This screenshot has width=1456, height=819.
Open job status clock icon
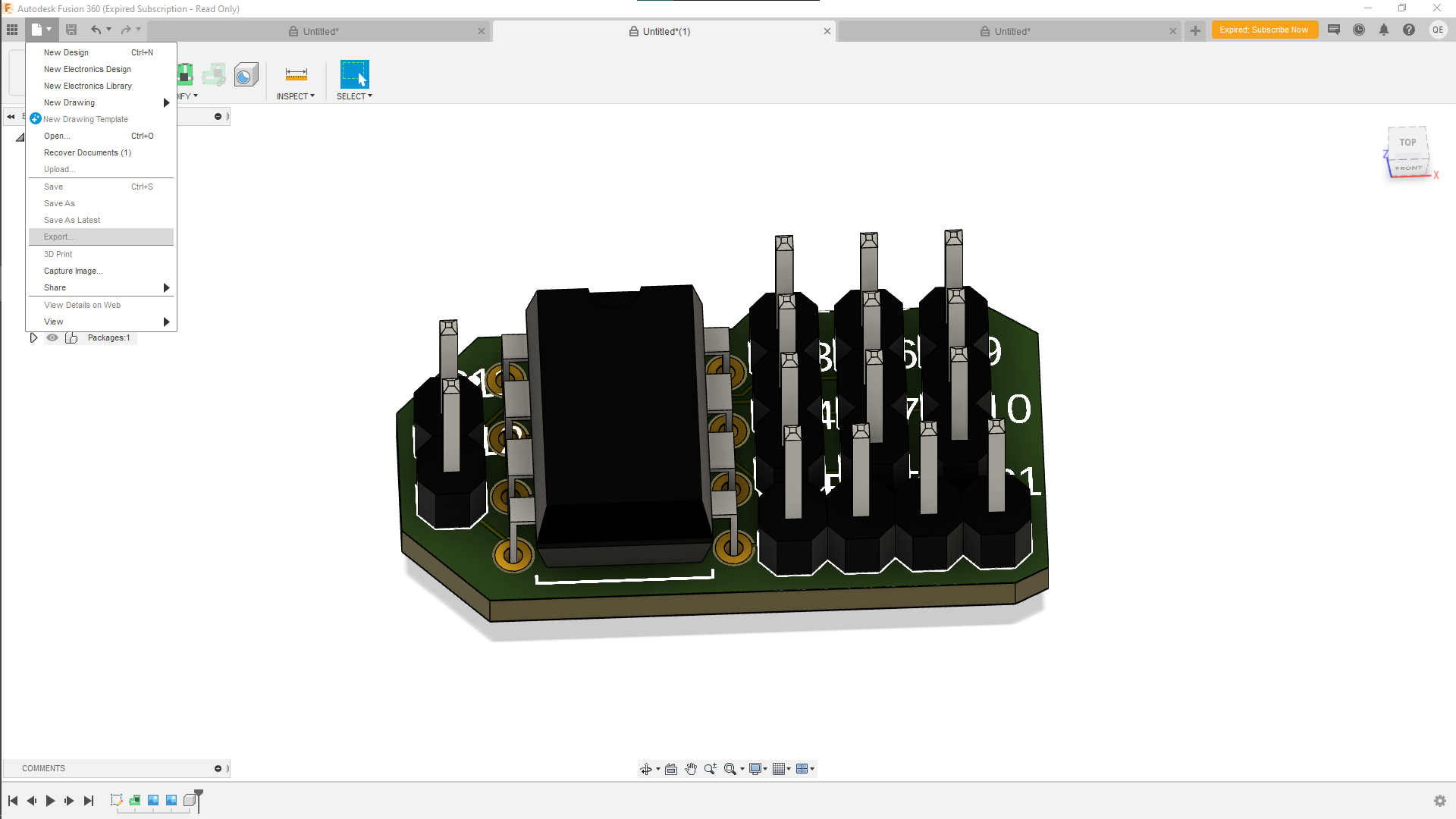click(x=1359, y=30)
